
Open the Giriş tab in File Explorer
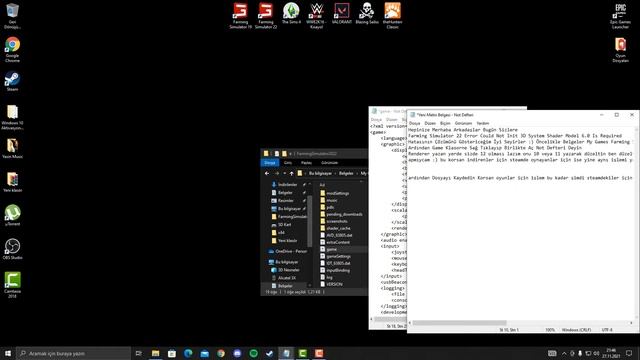click(288, 163)
